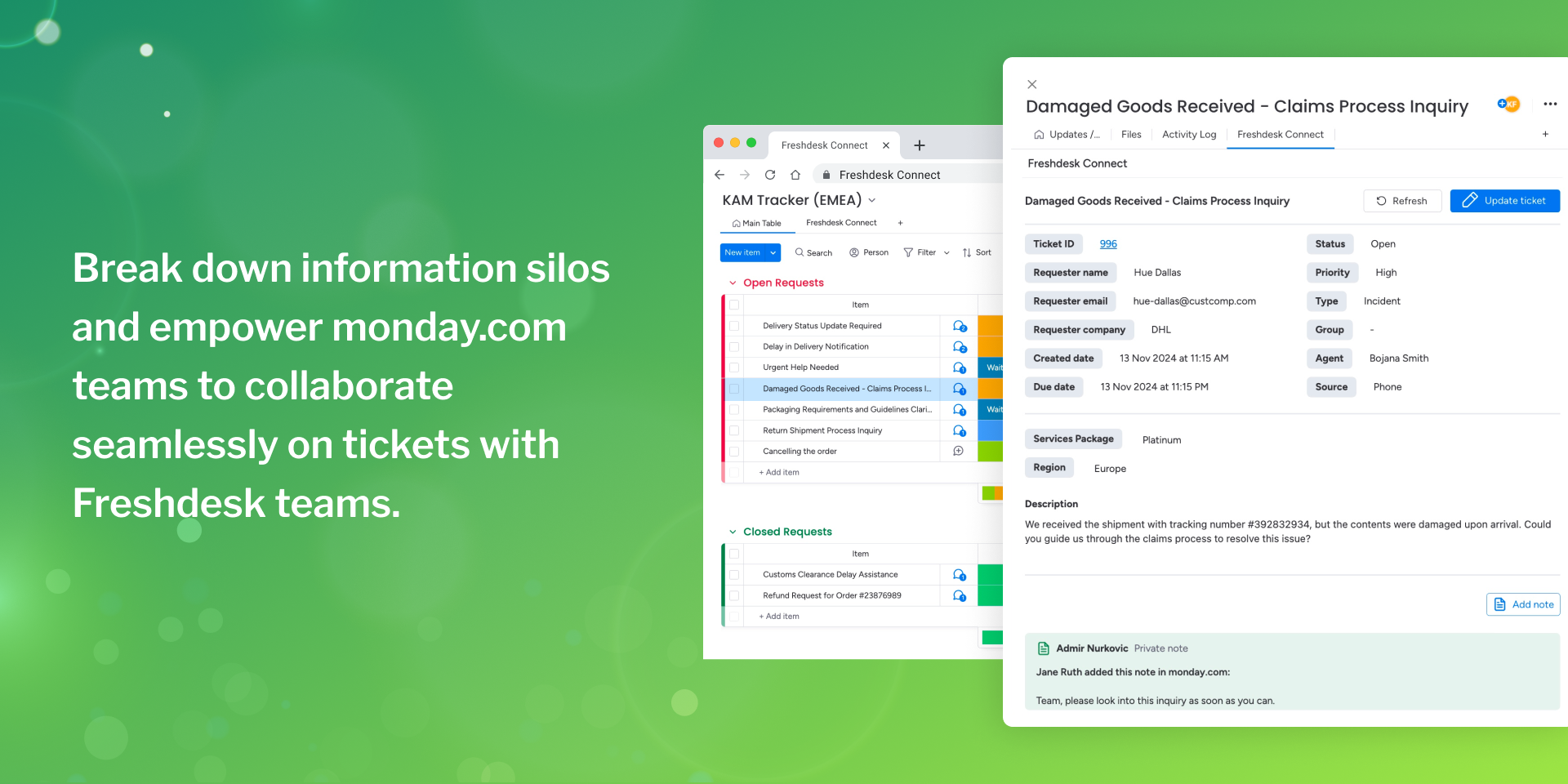Open updates bubble for Delivery Status Update Required
The width and height of the screenshot is (1568, 784).
(959, 326)
